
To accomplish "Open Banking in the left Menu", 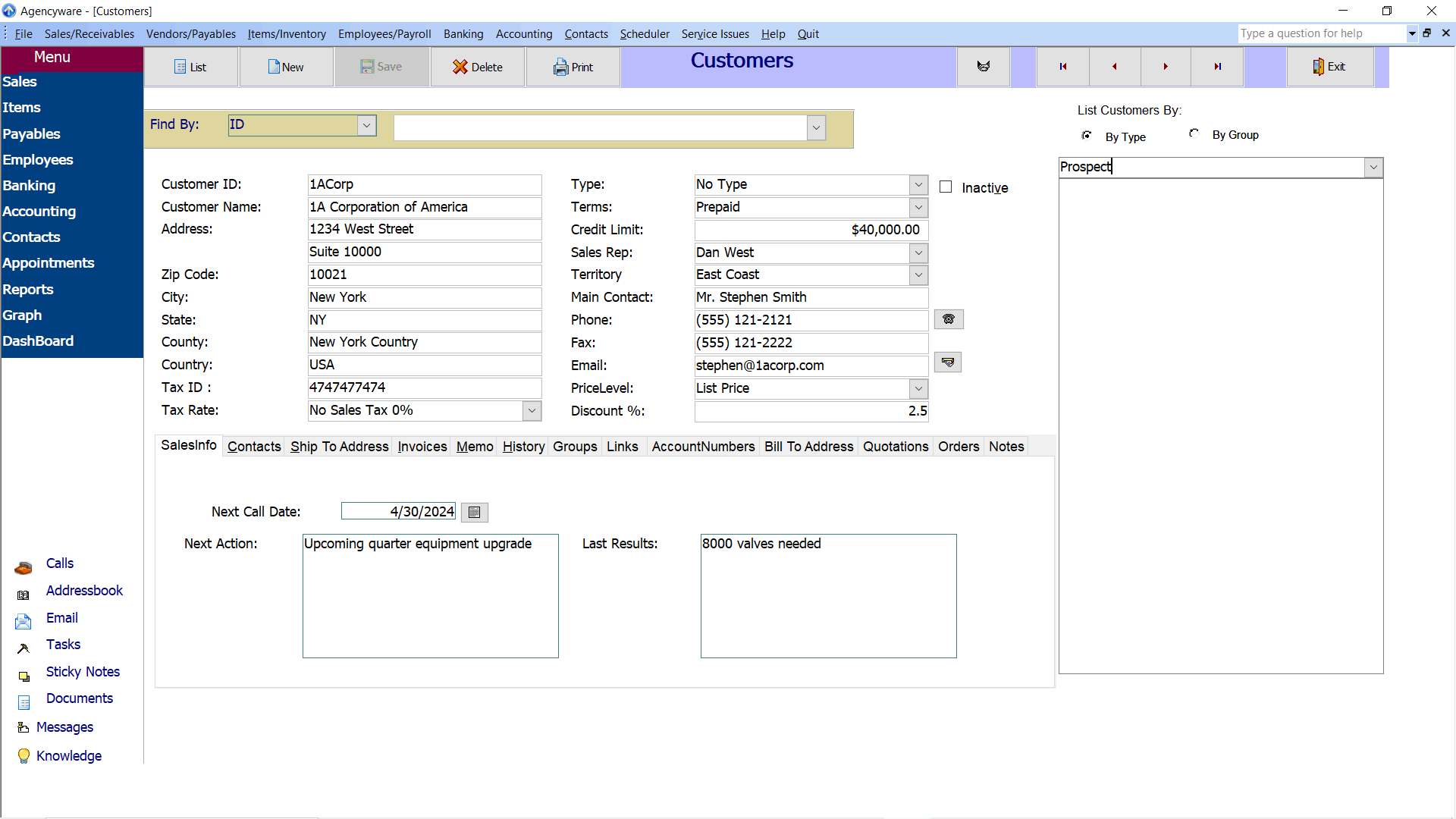I will coord(29,186).
